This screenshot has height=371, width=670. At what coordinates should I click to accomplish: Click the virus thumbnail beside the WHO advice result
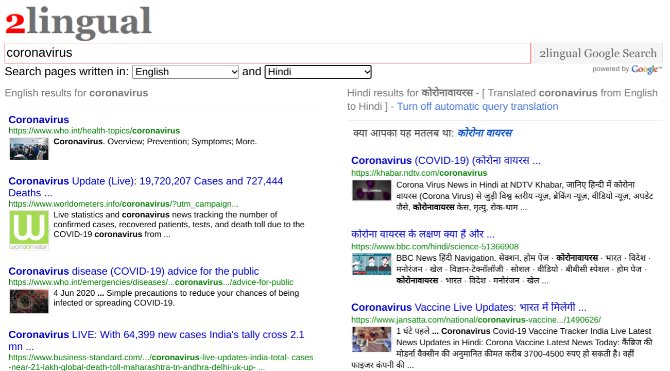click(x=29, y=301)
